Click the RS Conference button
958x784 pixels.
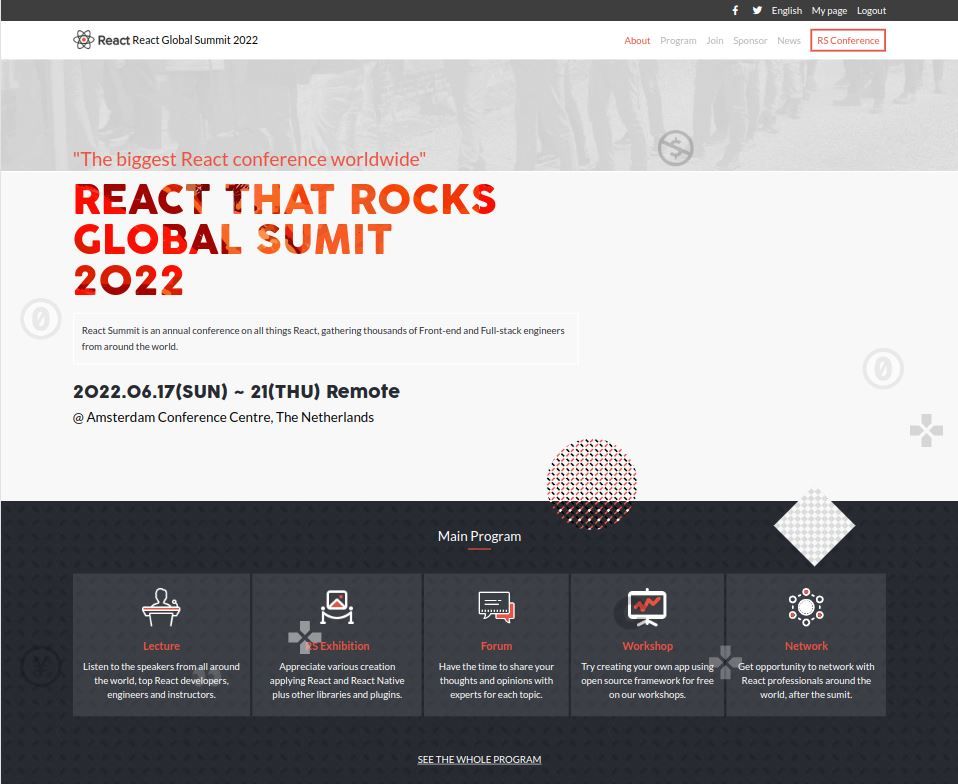[x=848, y=40]
